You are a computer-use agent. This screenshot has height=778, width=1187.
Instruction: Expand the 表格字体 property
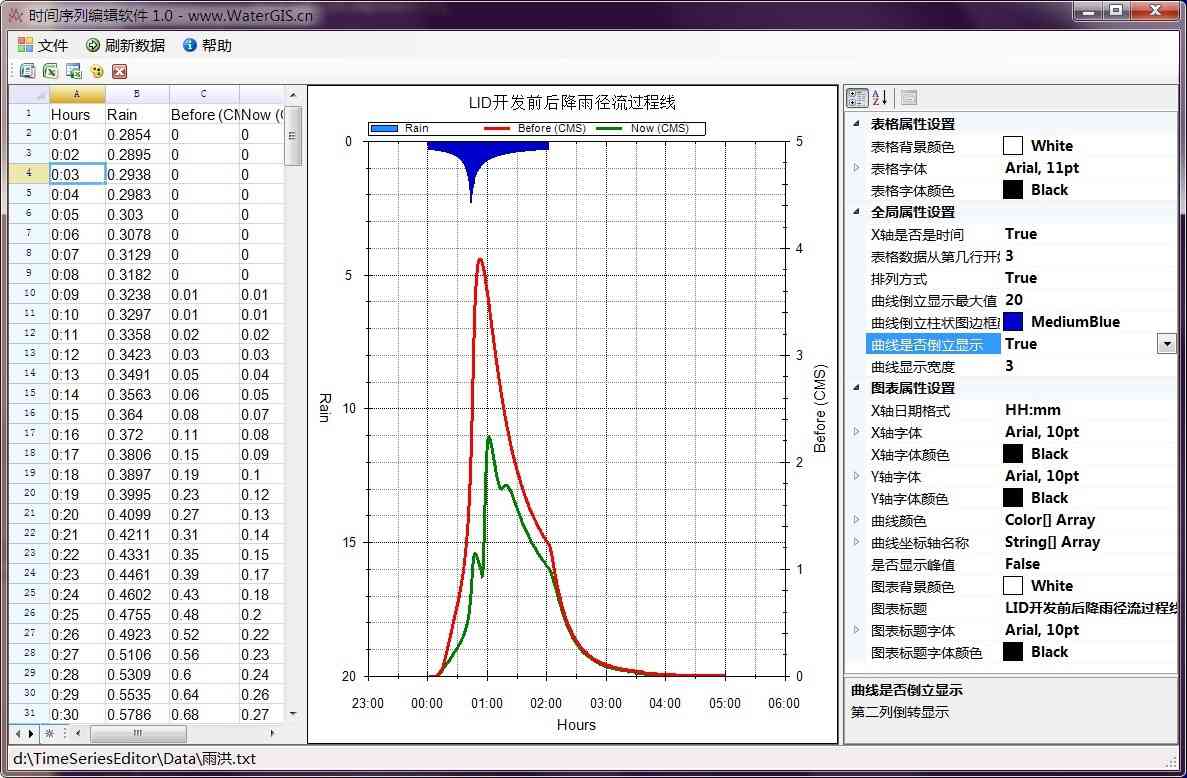(856, 168)
